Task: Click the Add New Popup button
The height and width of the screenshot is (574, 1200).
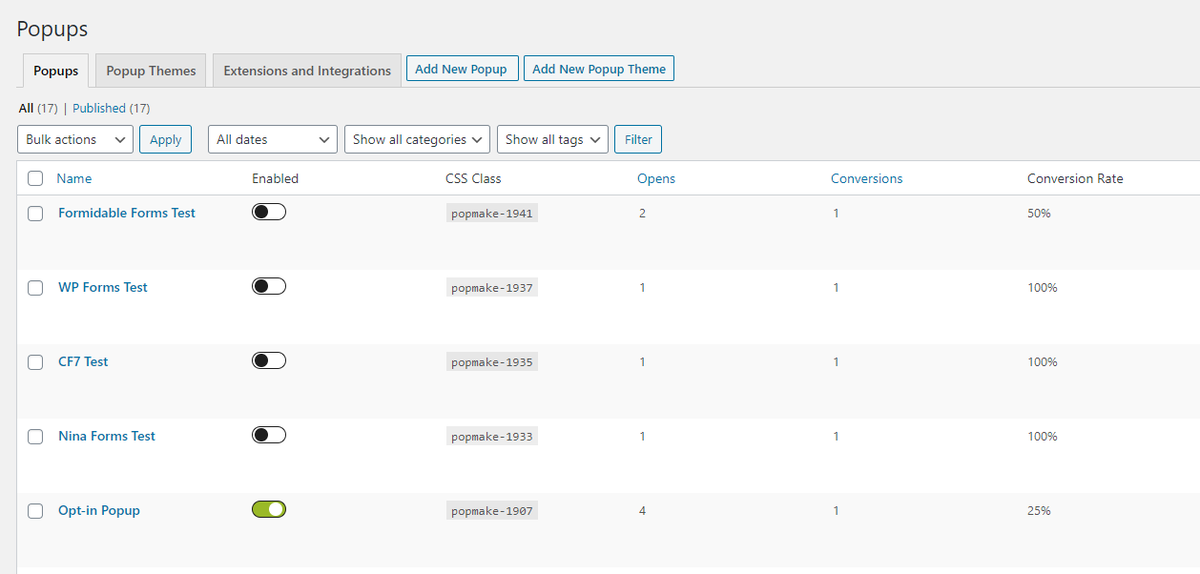Action: [462, 69]
